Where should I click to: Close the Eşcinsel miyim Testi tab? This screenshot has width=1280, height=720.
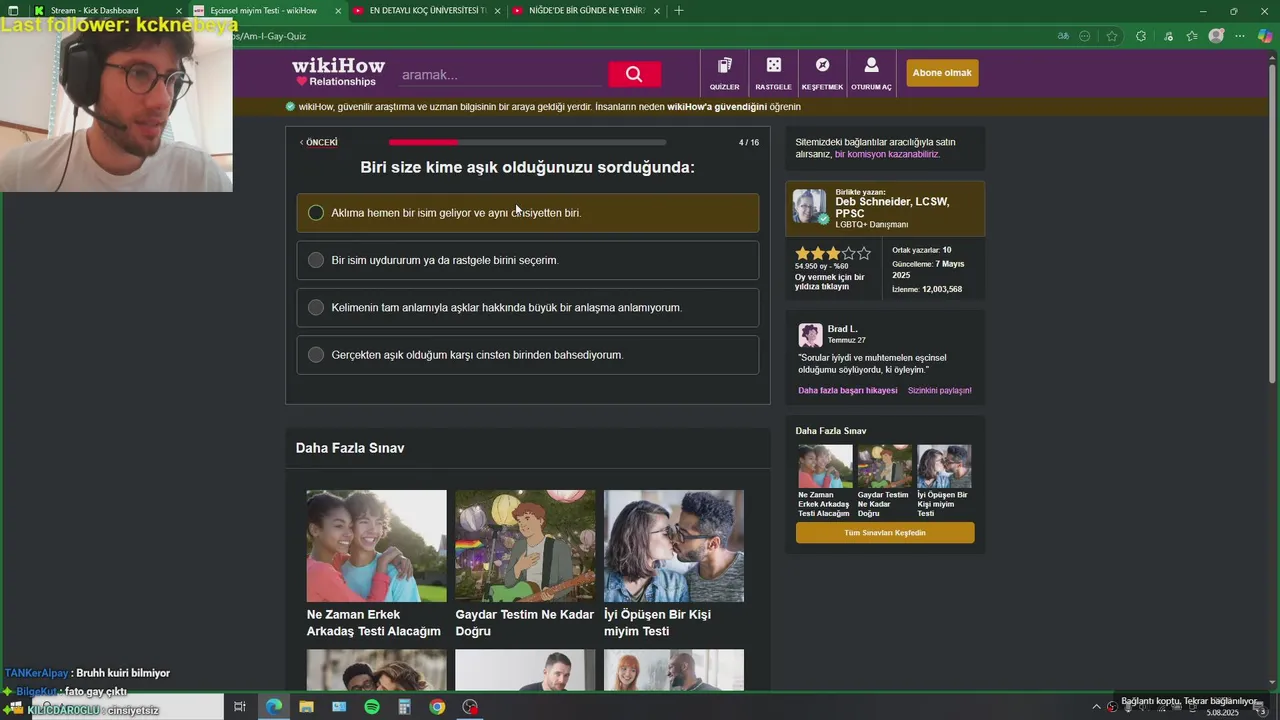click(x=338, y=11)
